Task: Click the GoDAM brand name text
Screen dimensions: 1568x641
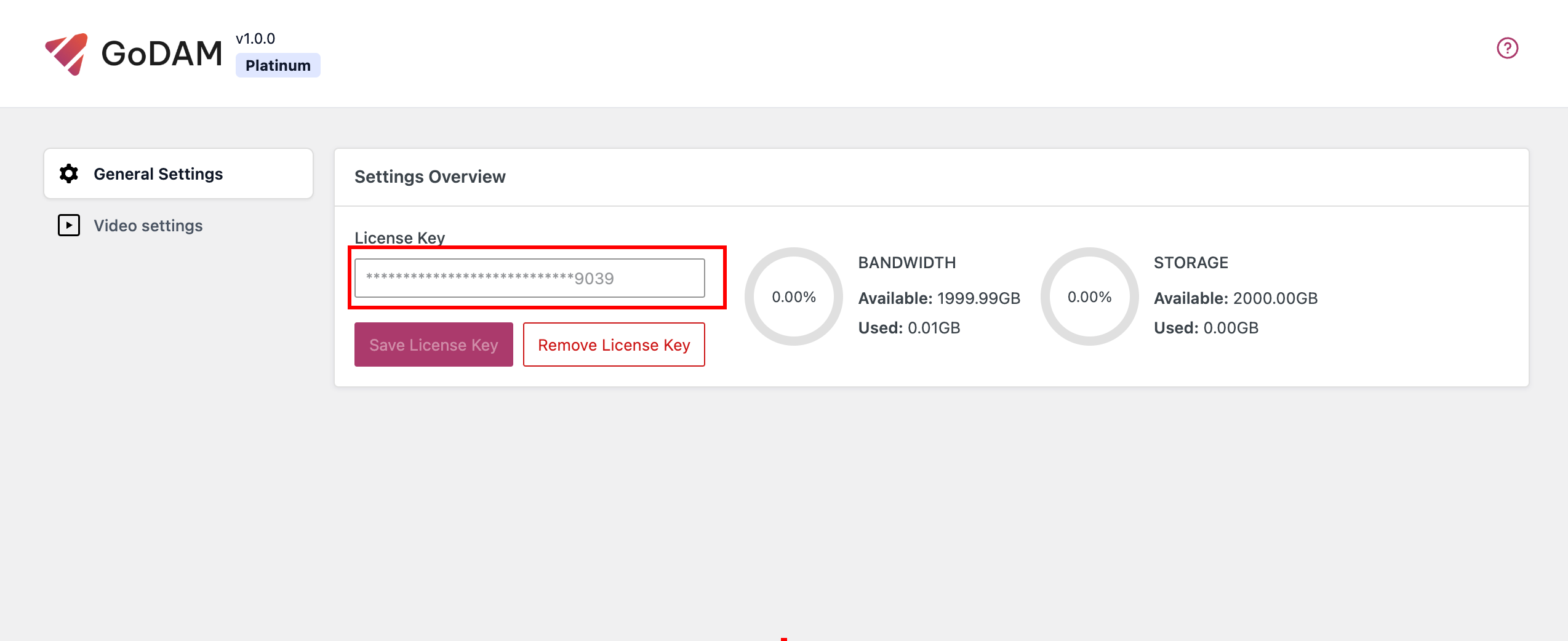Action: click(x=161, y=54)
